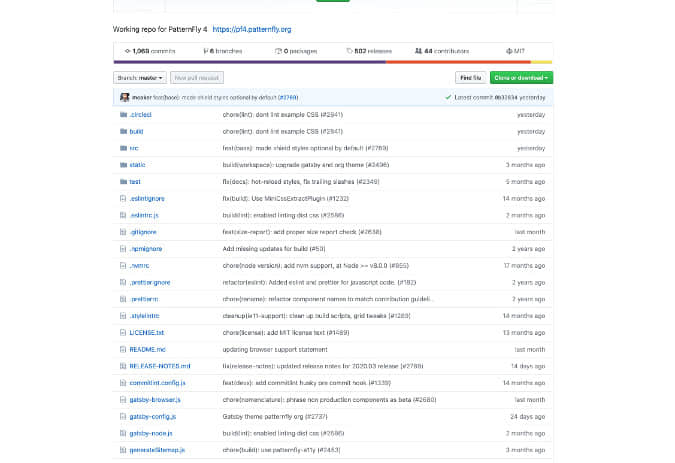Open the build folder
Image resolution: width=675 pixels, height=463 pixels.
[x=137, y=131]
